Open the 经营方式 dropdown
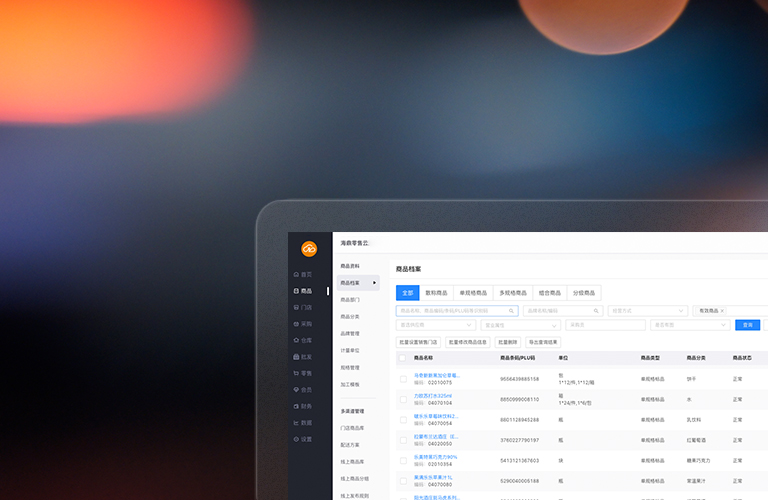The width and height of the screenshot is (768, 500). (648, 311)
